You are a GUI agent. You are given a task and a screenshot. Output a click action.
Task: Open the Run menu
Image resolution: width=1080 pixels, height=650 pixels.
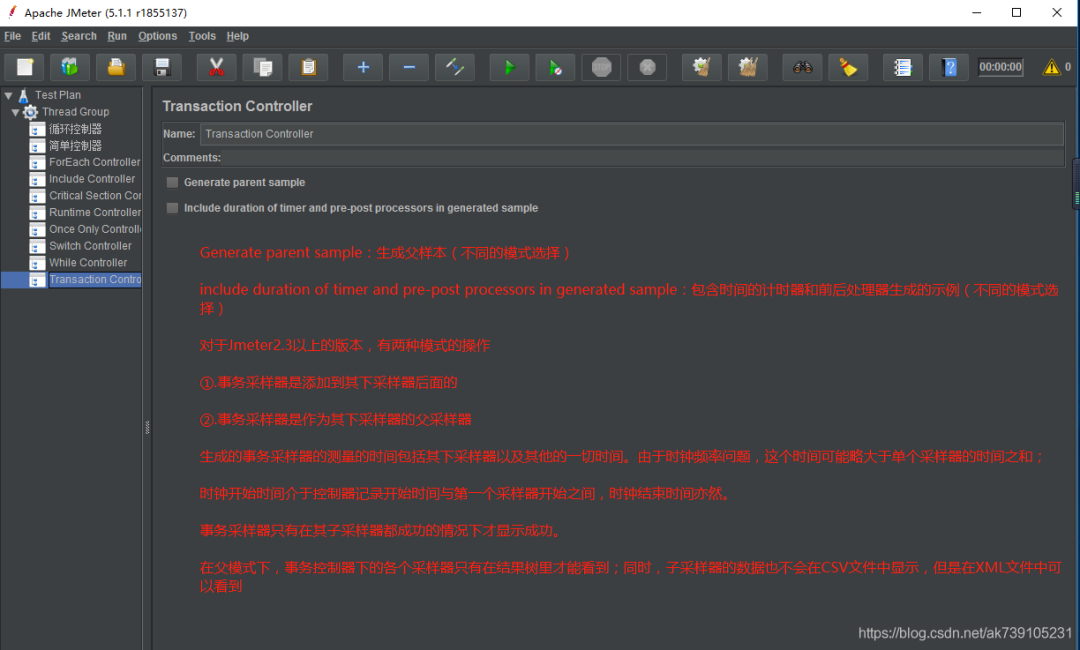click(117, 36)
